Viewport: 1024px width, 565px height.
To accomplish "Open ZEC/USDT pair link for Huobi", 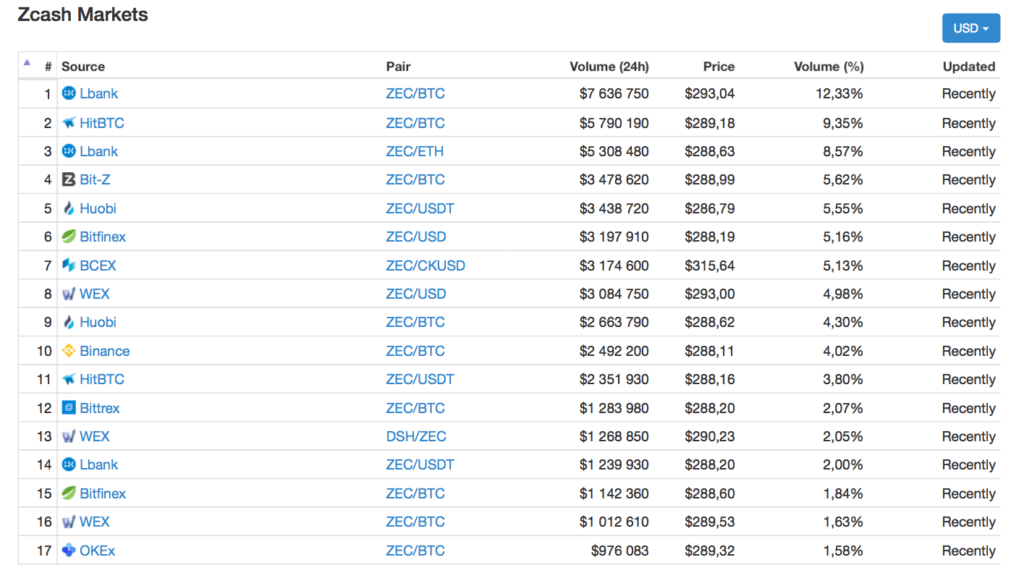I will [x=420, y=208].
